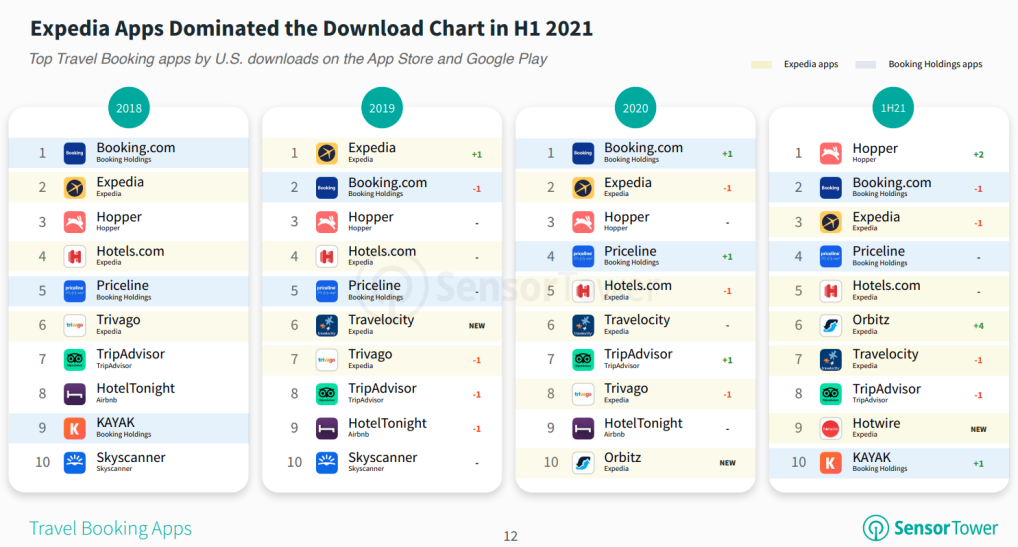Click the HotelTonight icon in the 2019 column
The width and height of the screenshot is (1018, 547).
pyautogui.click(x=327, y=428)
